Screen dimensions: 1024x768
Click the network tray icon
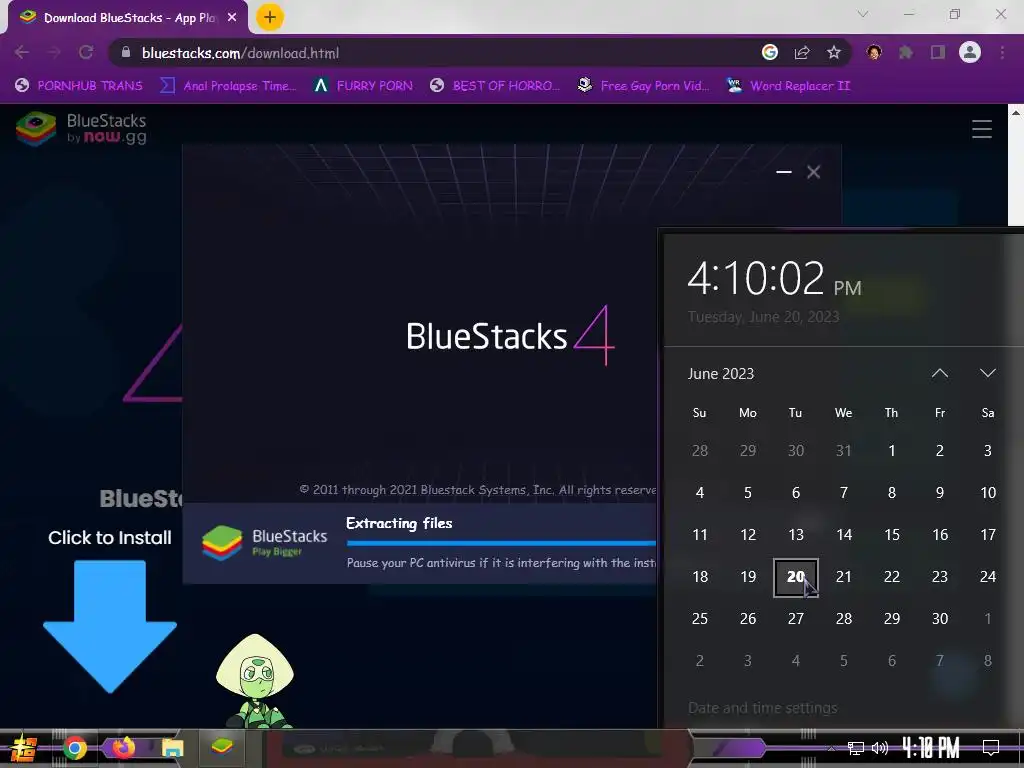pos(856,748)
